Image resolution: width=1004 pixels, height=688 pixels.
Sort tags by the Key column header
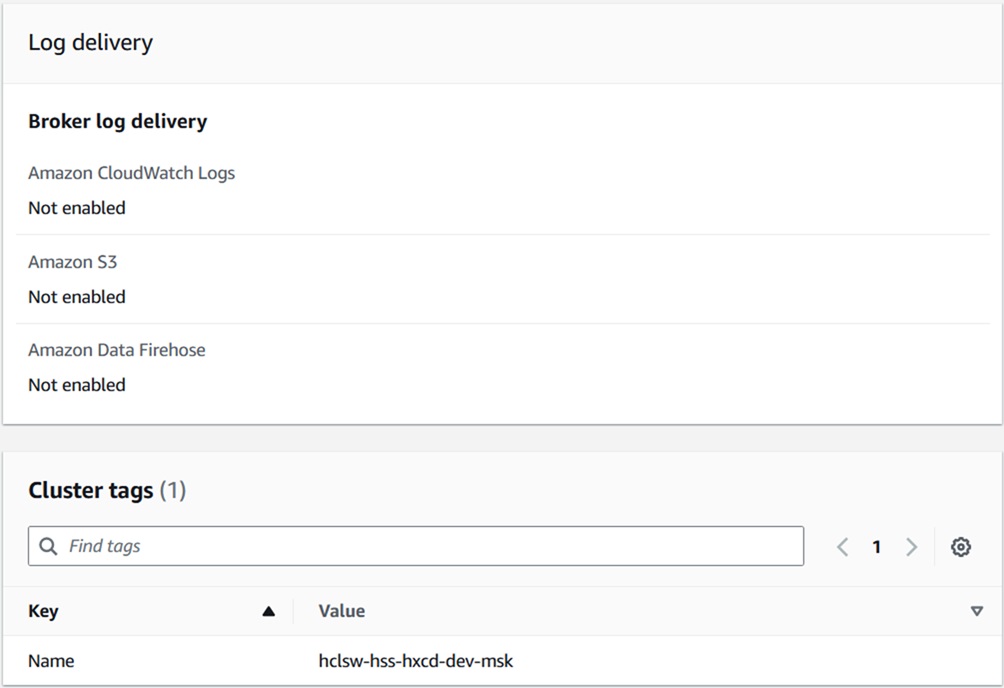pyautogui.click(x=44, y=611)
